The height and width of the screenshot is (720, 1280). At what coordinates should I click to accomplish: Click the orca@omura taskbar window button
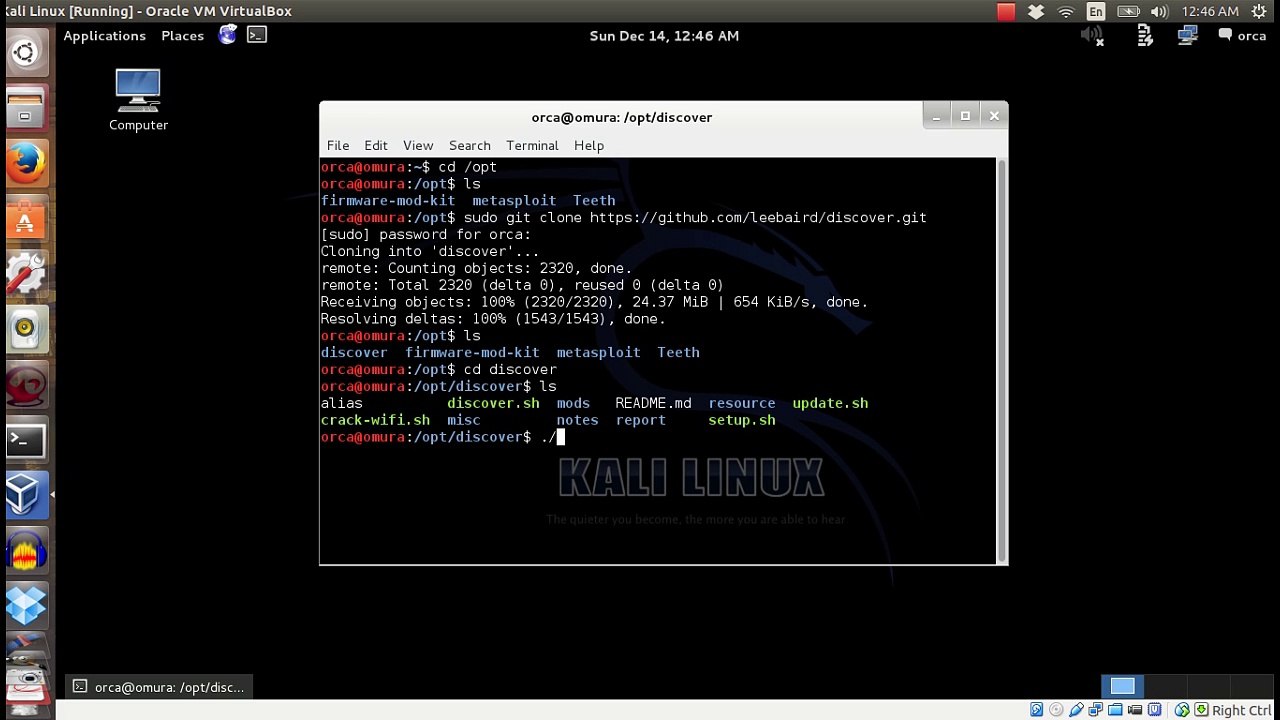[159, 687]
